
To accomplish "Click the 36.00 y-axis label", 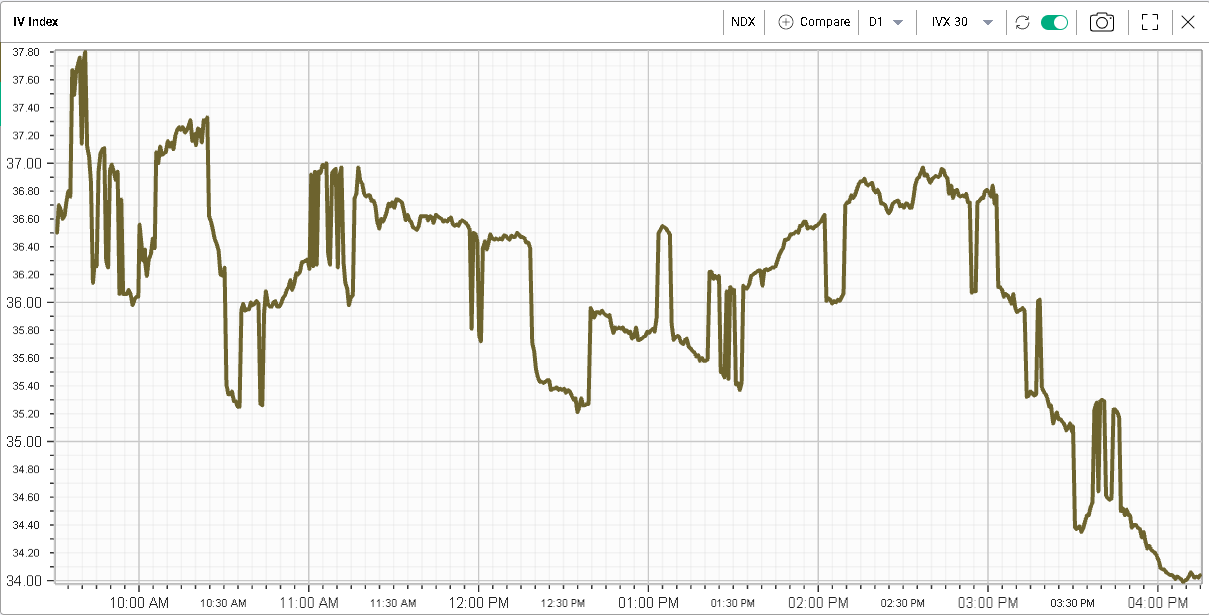I will tap(26, 302).
